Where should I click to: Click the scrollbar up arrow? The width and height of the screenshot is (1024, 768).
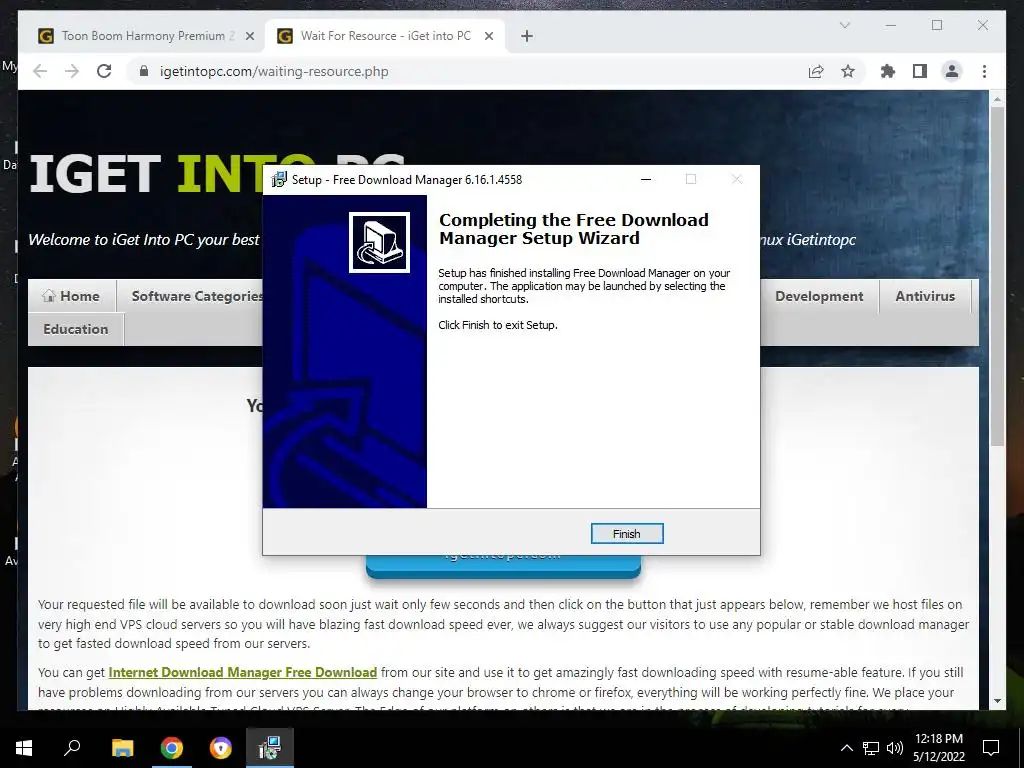[997, 99]
